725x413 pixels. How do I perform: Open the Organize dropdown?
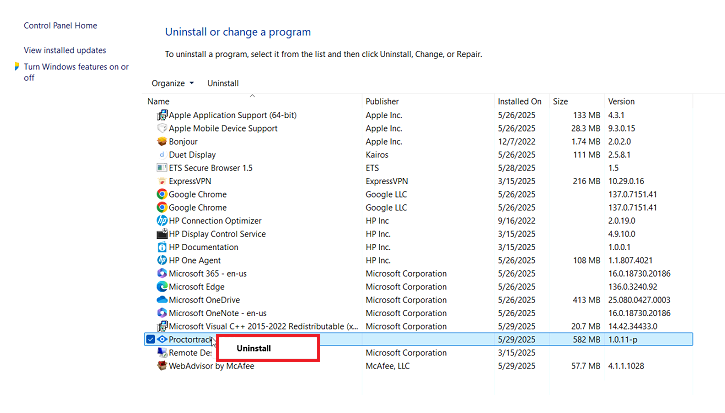(172, 83)
